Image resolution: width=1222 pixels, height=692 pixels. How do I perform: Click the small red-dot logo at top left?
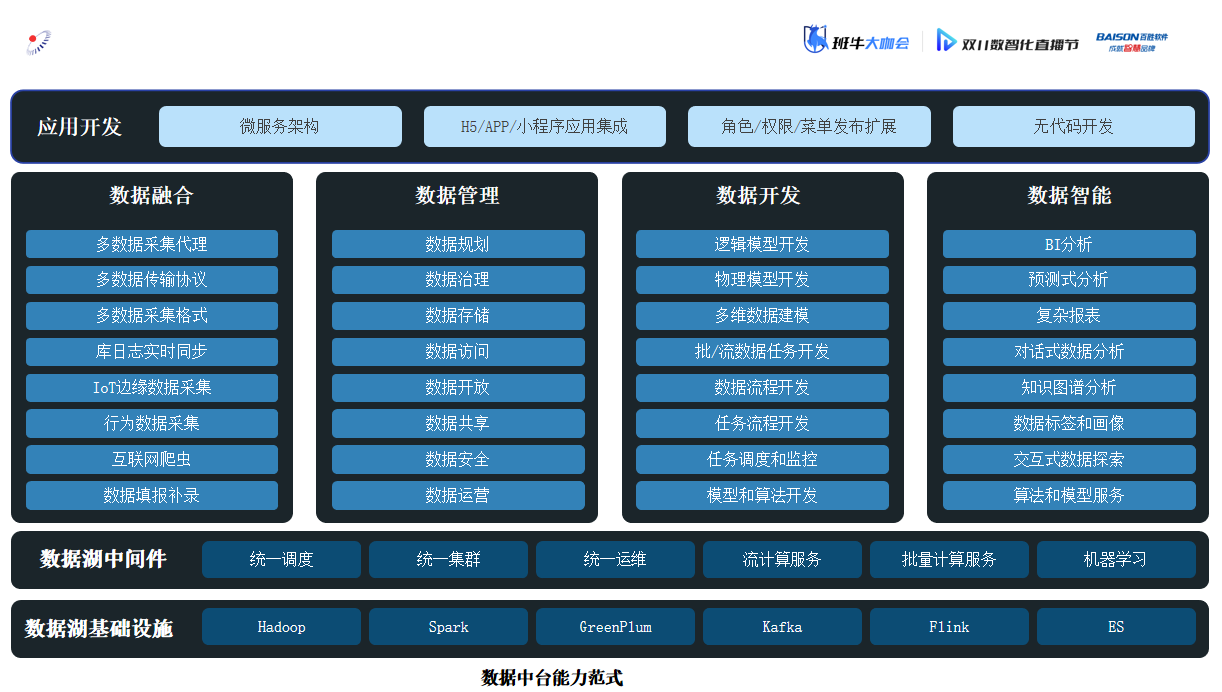pos(38,42)
